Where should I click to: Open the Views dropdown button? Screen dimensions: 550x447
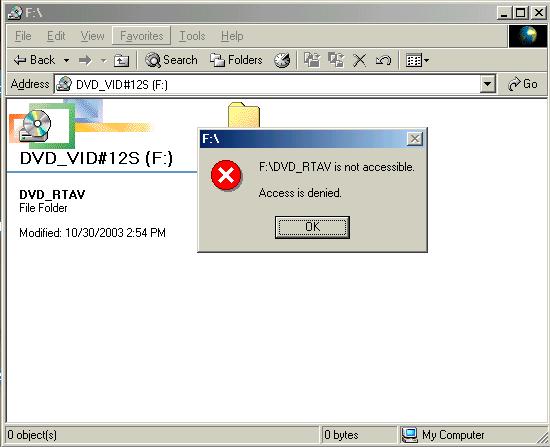(417, 60)
